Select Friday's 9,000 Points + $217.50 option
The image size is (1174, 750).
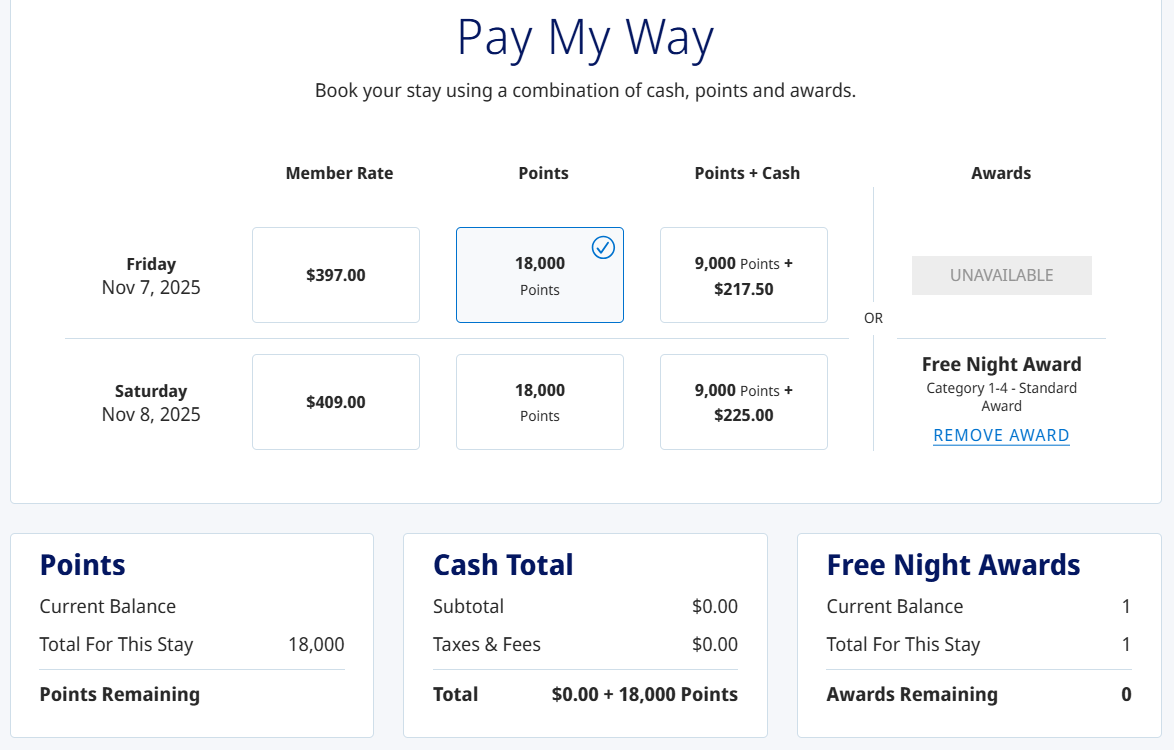(744, 274)
